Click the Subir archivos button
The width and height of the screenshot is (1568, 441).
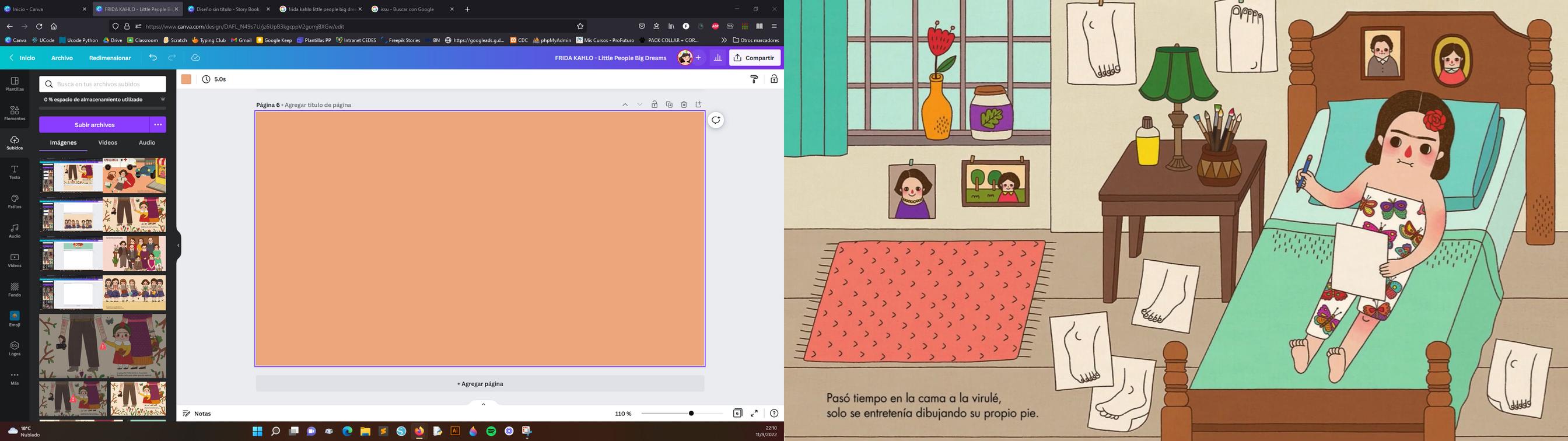[94, 125]
